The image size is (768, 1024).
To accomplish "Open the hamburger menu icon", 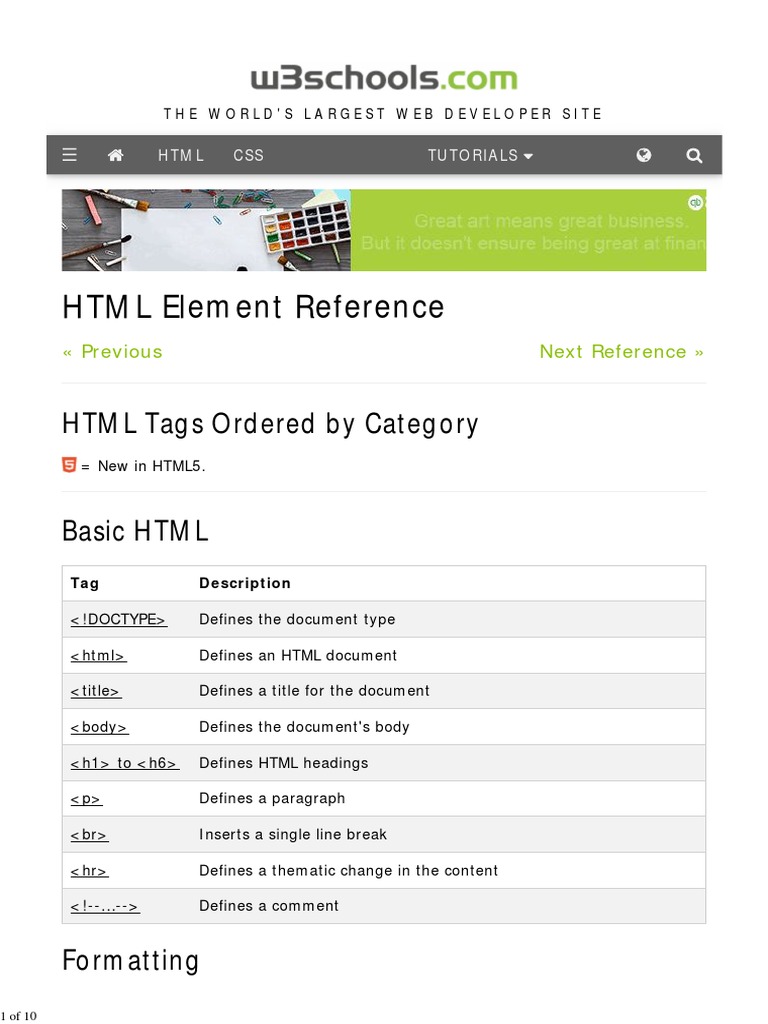I will pyautogui.click(x=69, y=155).
